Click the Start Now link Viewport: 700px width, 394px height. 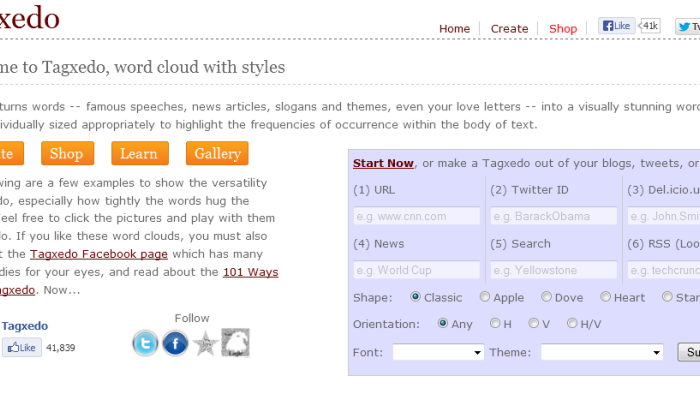point(383,163)
